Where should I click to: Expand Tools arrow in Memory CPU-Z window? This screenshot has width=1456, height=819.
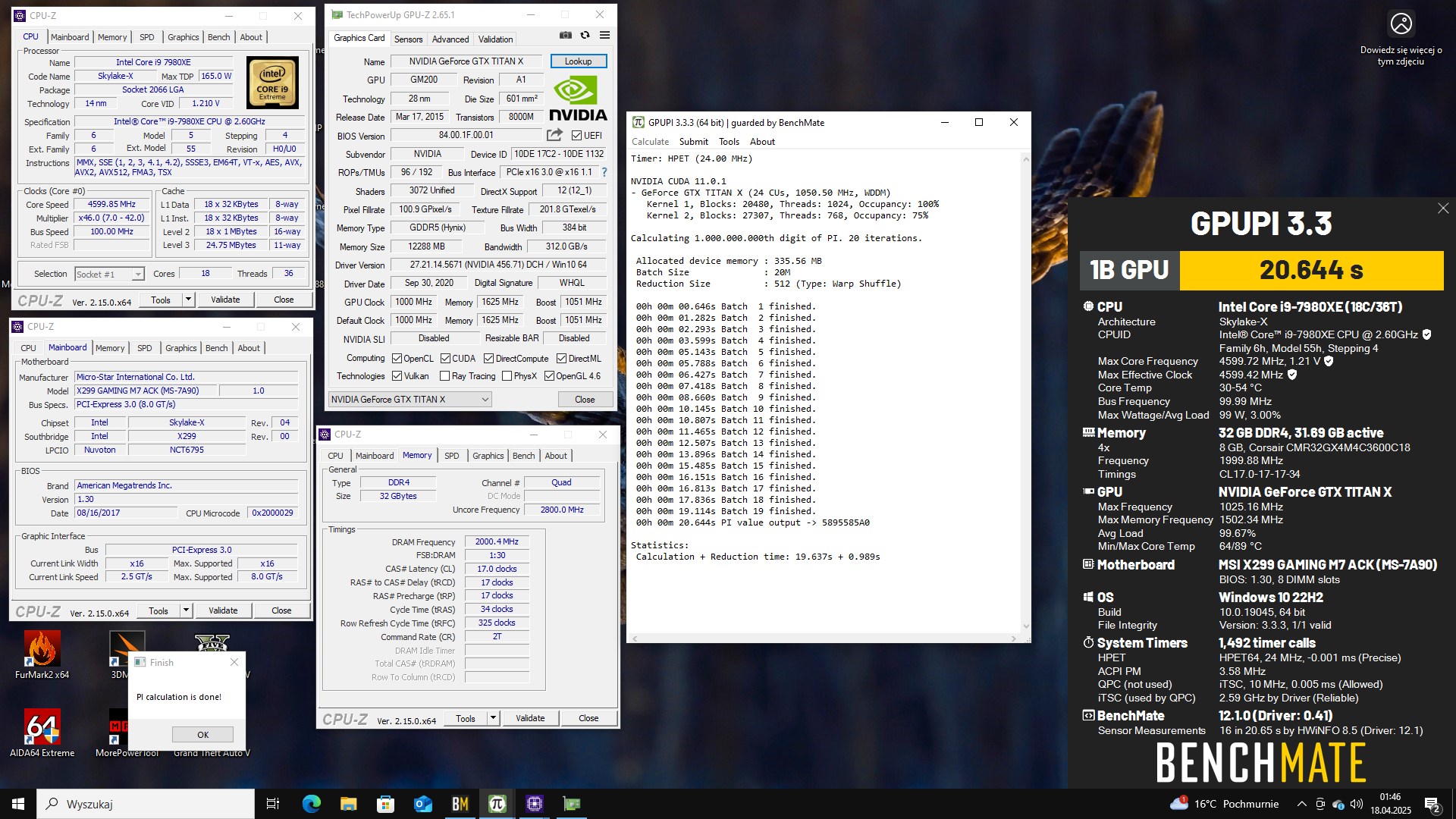pyautogui.click(x=493, y=718)
